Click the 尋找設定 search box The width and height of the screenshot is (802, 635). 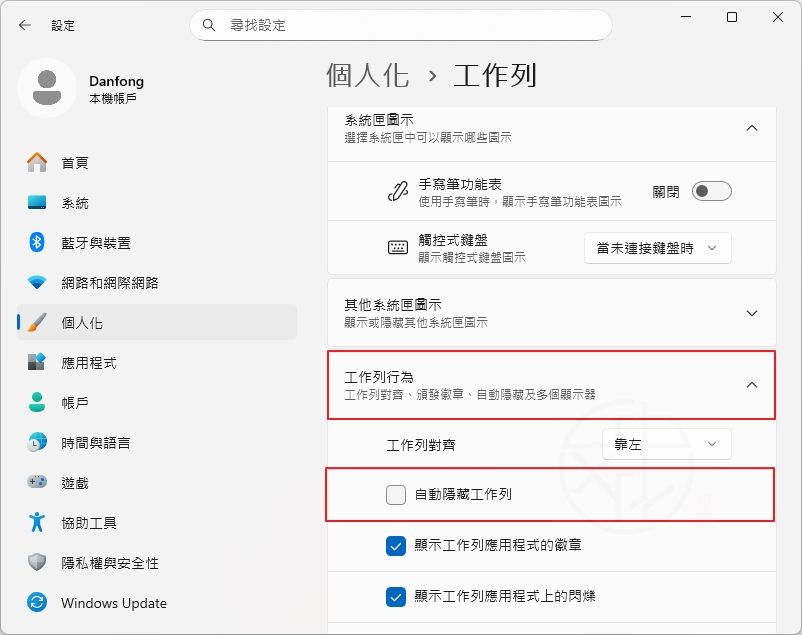point(400,25)
